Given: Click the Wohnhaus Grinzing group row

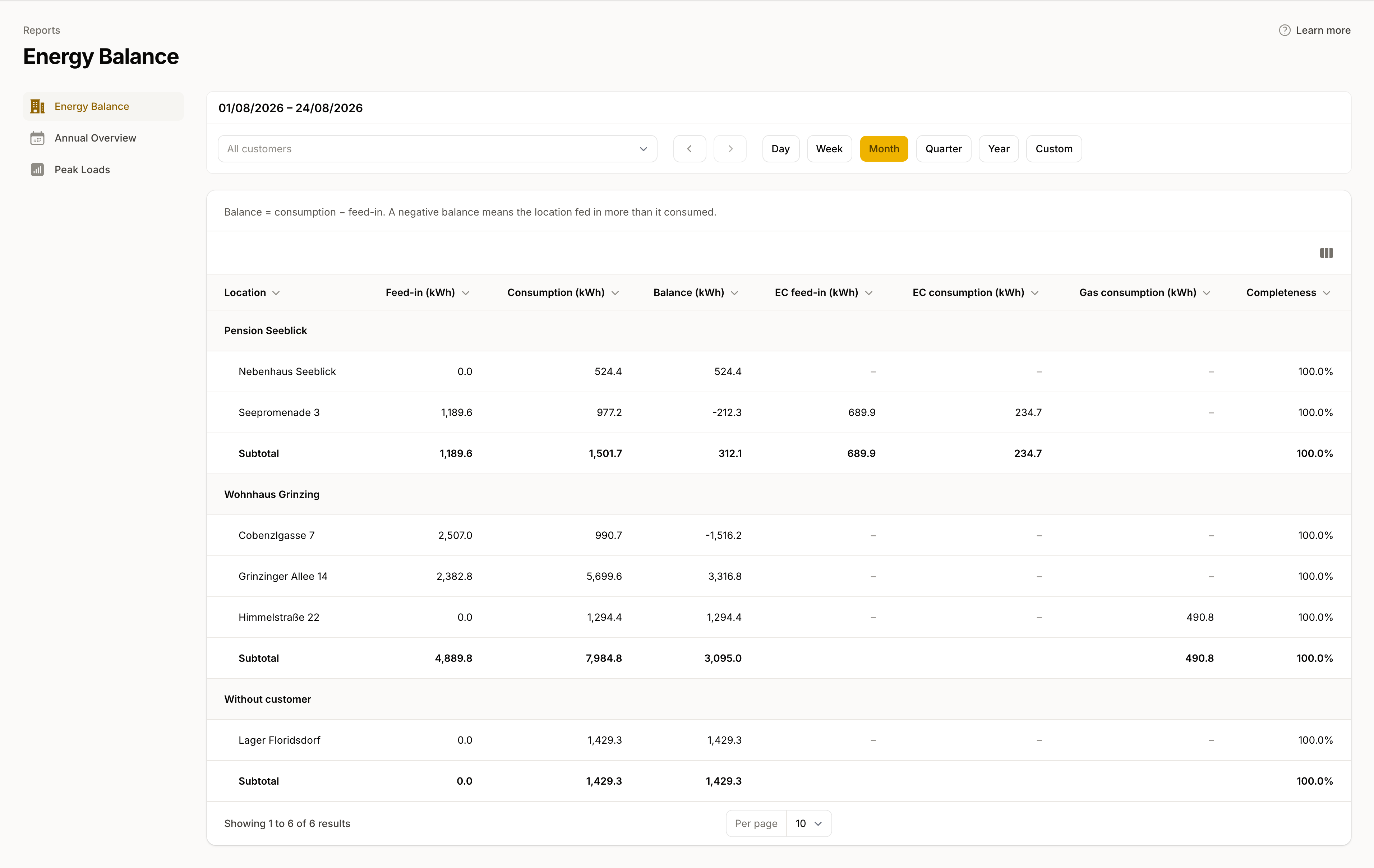Looking at the screenshot, I should click(778, 495).
